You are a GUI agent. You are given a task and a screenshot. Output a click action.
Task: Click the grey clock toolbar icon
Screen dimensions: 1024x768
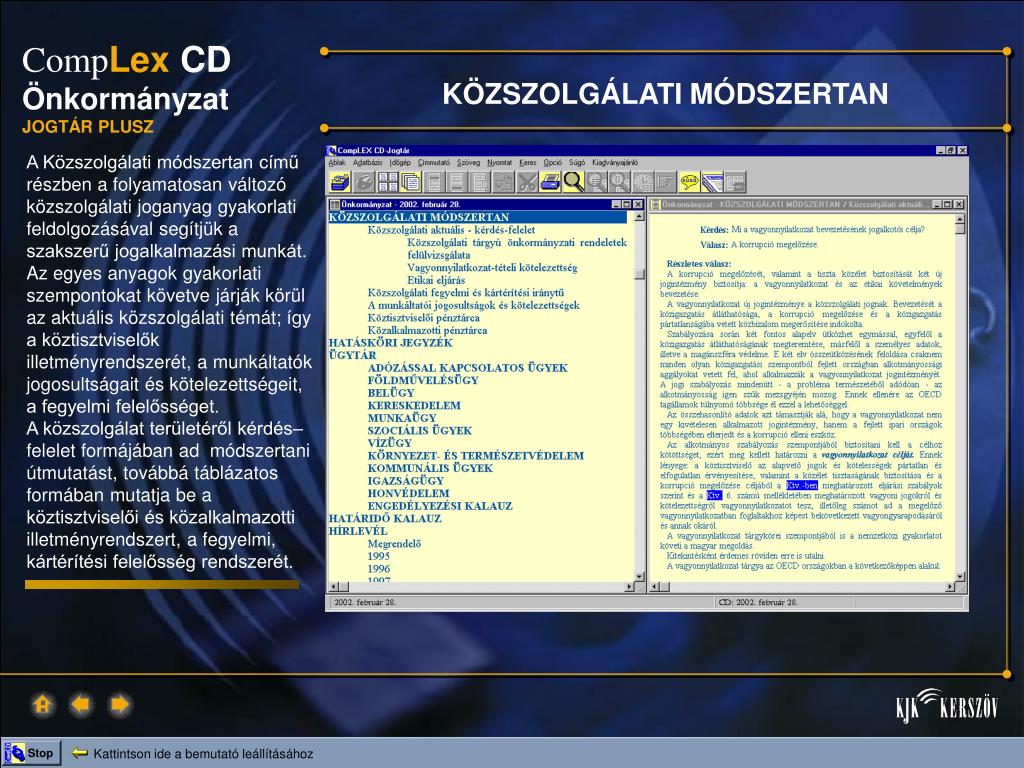(643, 182)
